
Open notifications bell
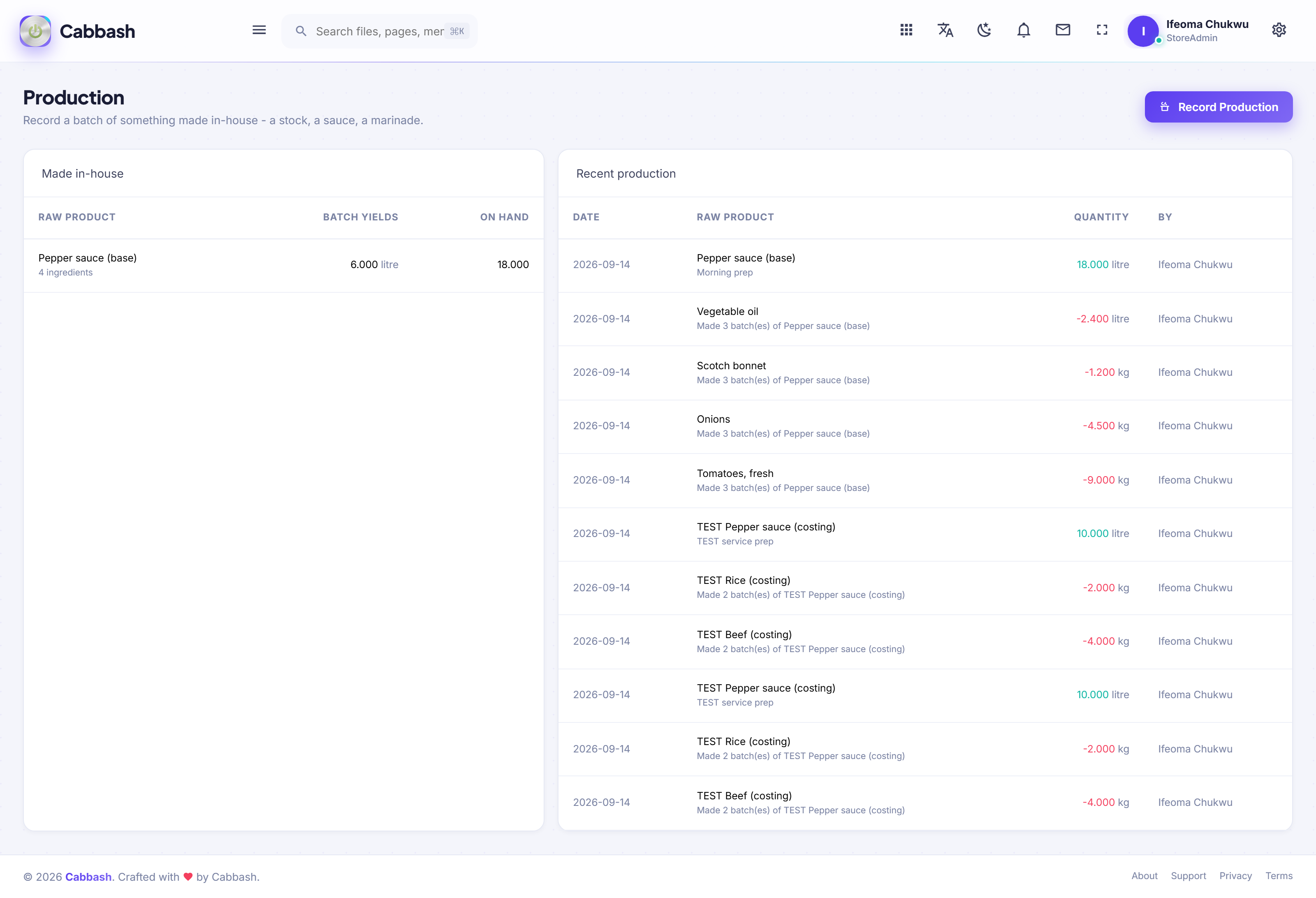pos(1023,30)
